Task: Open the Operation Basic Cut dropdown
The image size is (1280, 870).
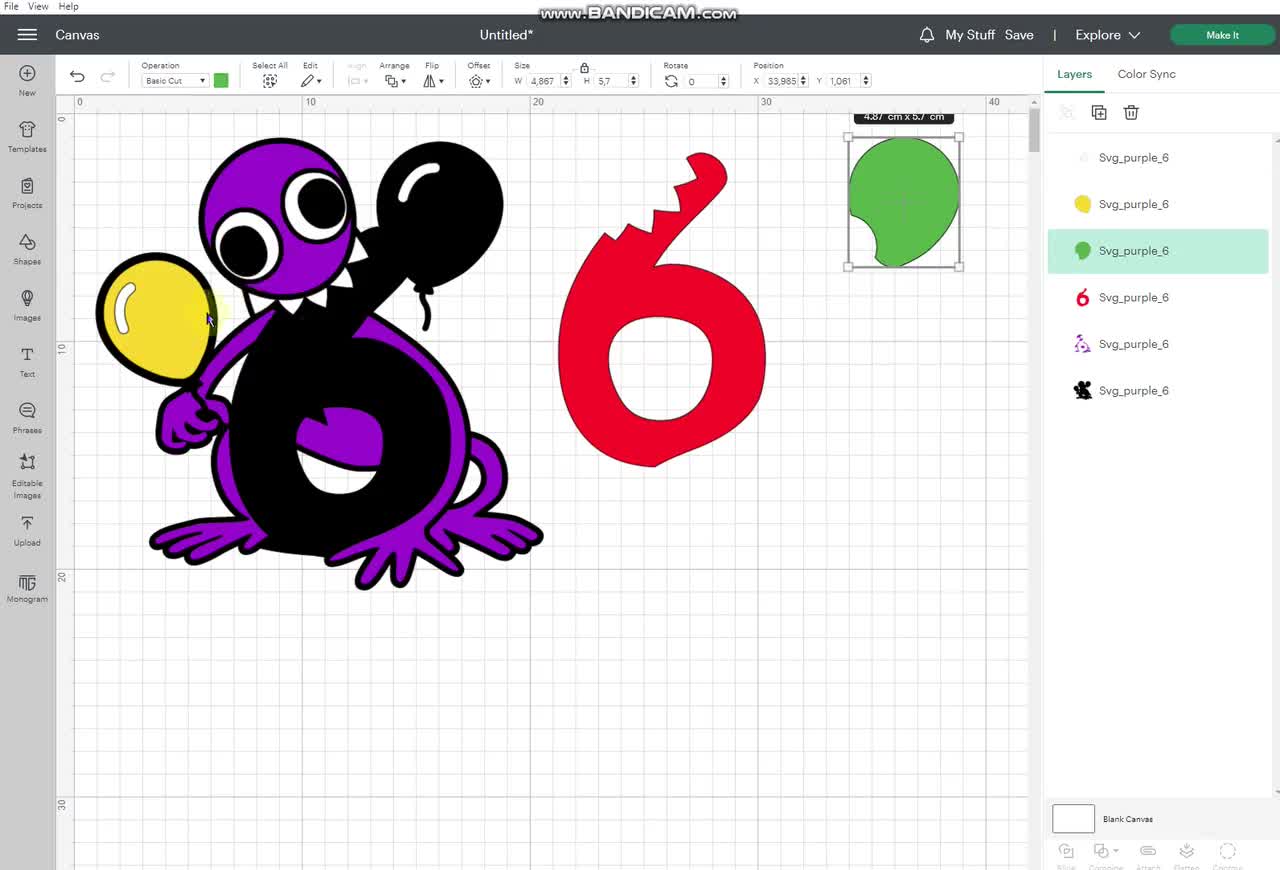Action: click(175, 81)
